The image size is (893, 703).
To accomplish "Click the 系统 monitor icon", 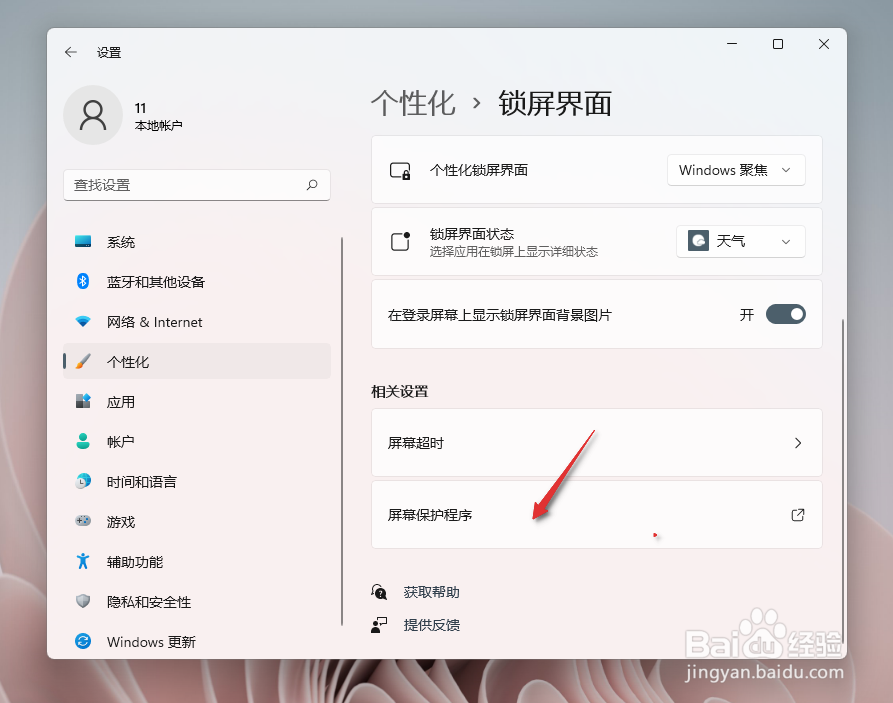I will [83, 242].
